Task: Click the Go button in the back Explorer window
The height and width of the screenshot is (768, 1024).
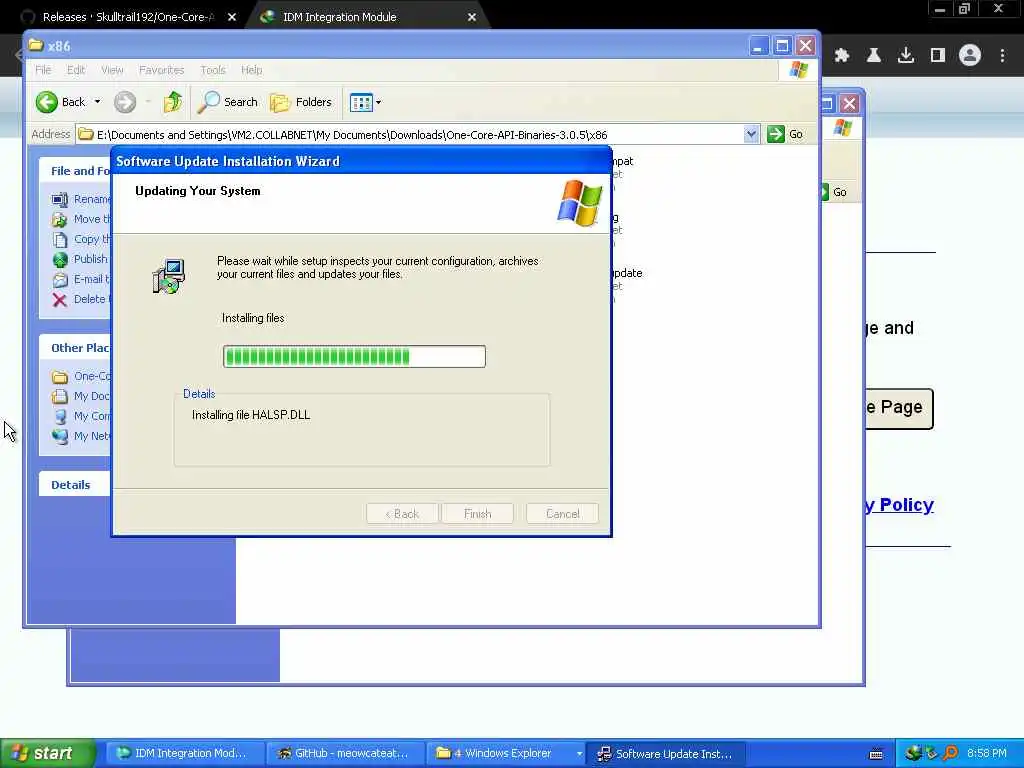Action: point(835,192)
